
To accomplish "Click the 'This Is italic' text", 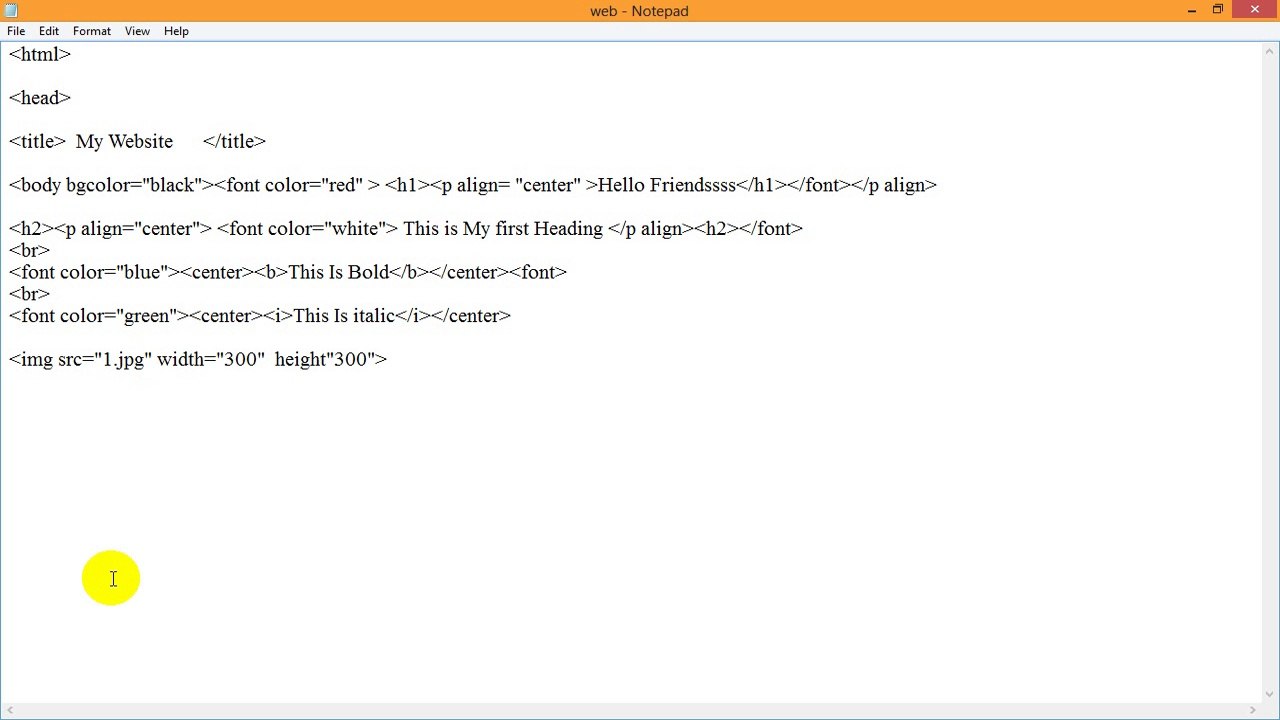I will click(x=343, y=316).
